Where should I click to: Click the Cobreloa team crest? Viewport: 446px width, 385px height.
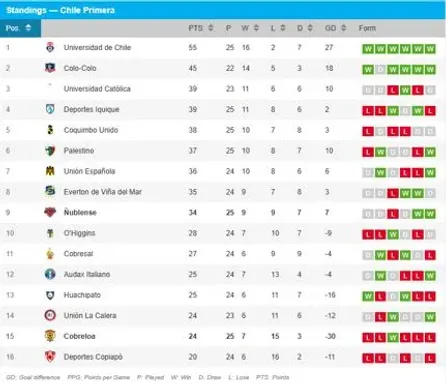click(x=50, y=336)
